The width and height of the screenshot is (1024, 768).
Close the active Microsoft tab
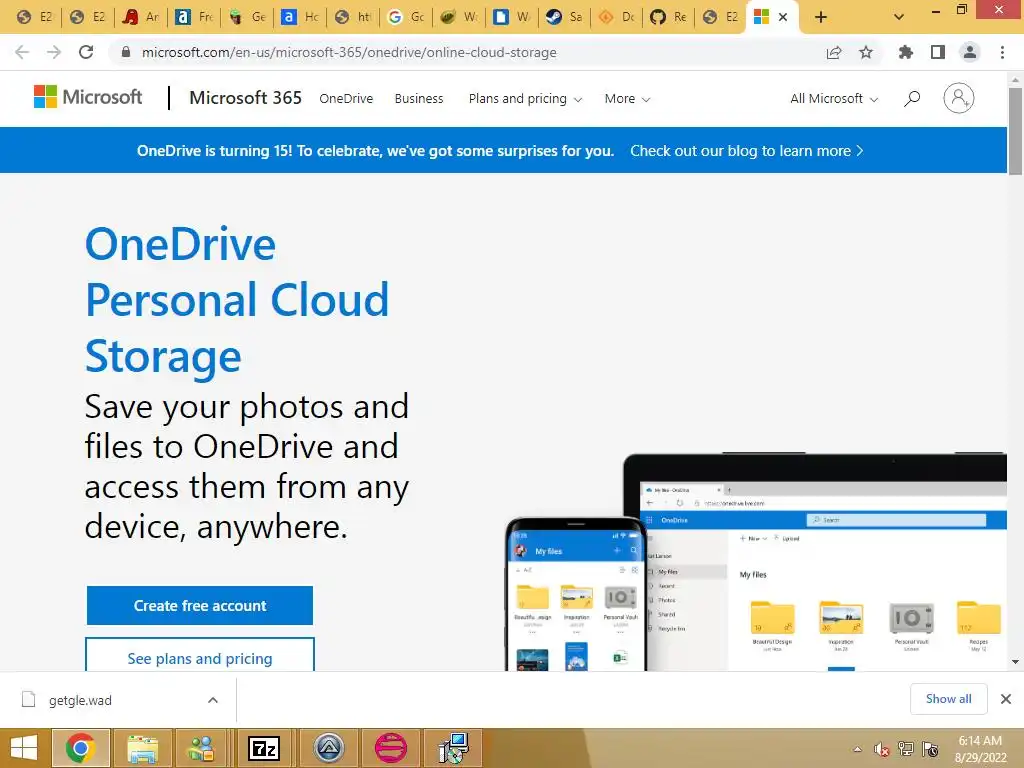pyautogui.click(x=783, y=17)
